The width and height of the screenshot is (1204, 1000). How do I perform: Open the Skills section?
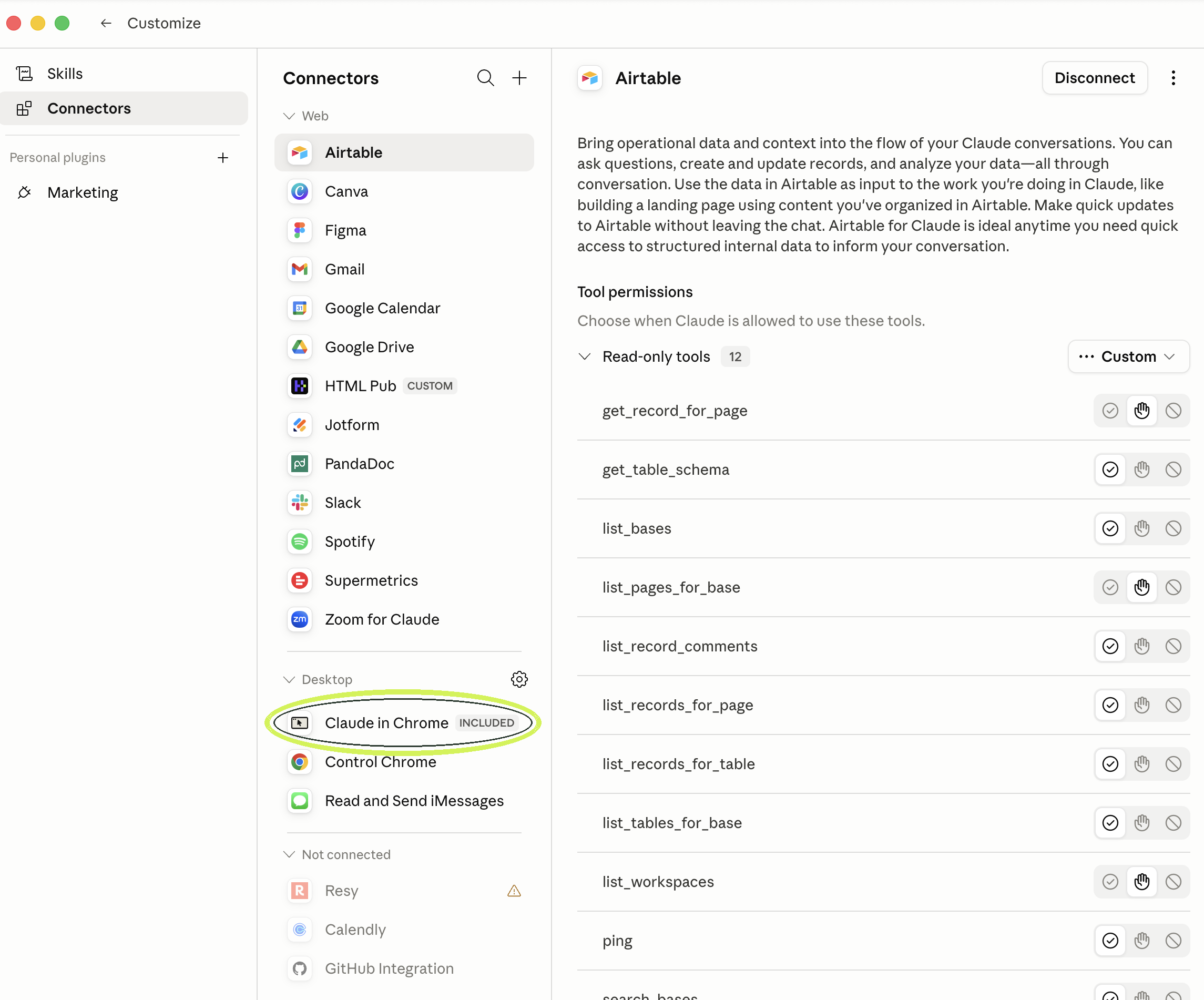pyautogui.click(x=124, y=74)
